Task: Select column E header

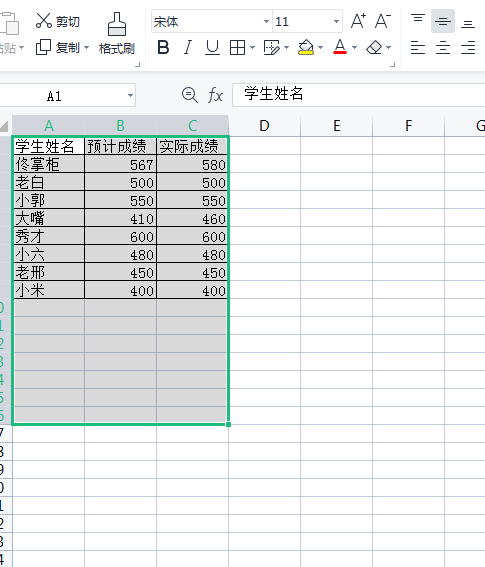Action: pos(336,126)
